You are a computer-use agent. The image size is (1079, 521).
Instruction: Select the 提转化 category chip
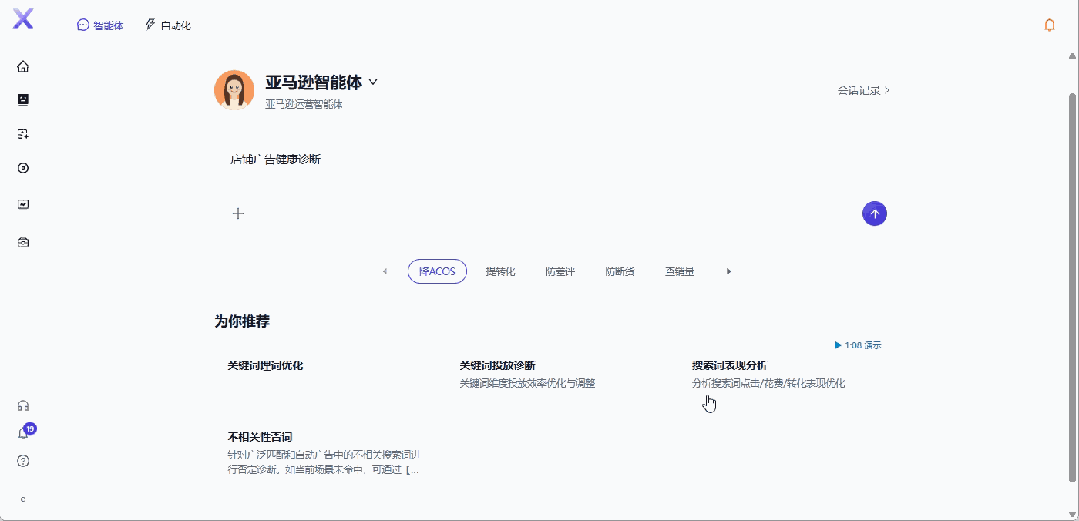pos(500,271)
